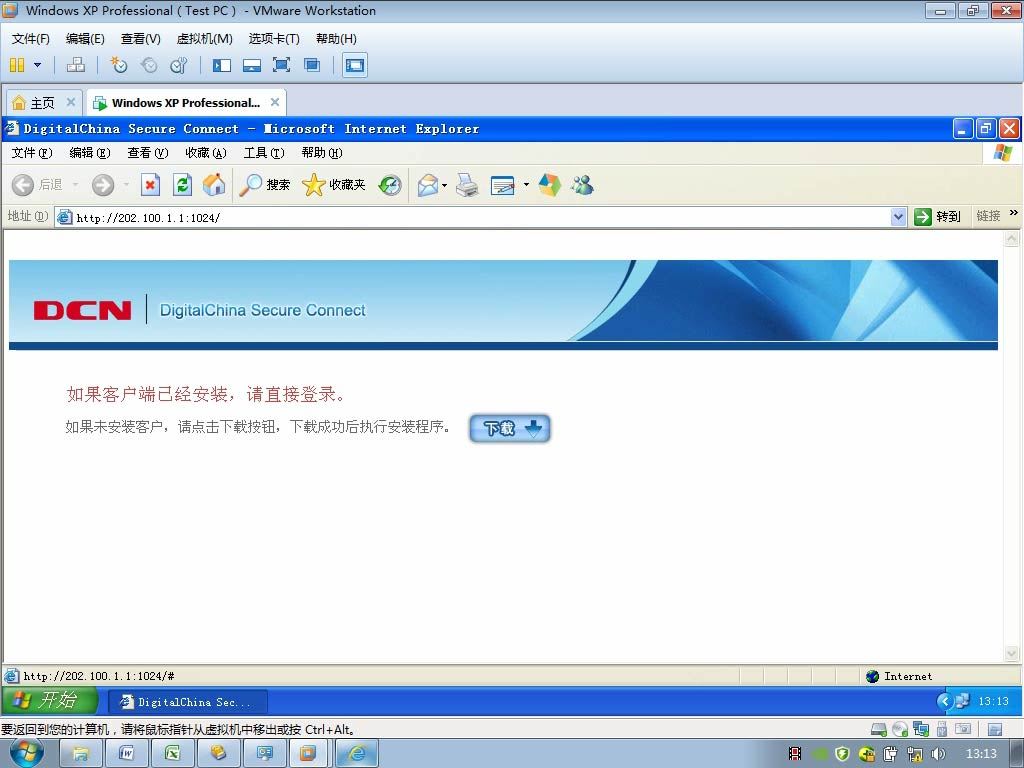Click the host taskbar volume speaker icon
The width and height of the screenshot is (1024, 768).
(x=938, y=754)
